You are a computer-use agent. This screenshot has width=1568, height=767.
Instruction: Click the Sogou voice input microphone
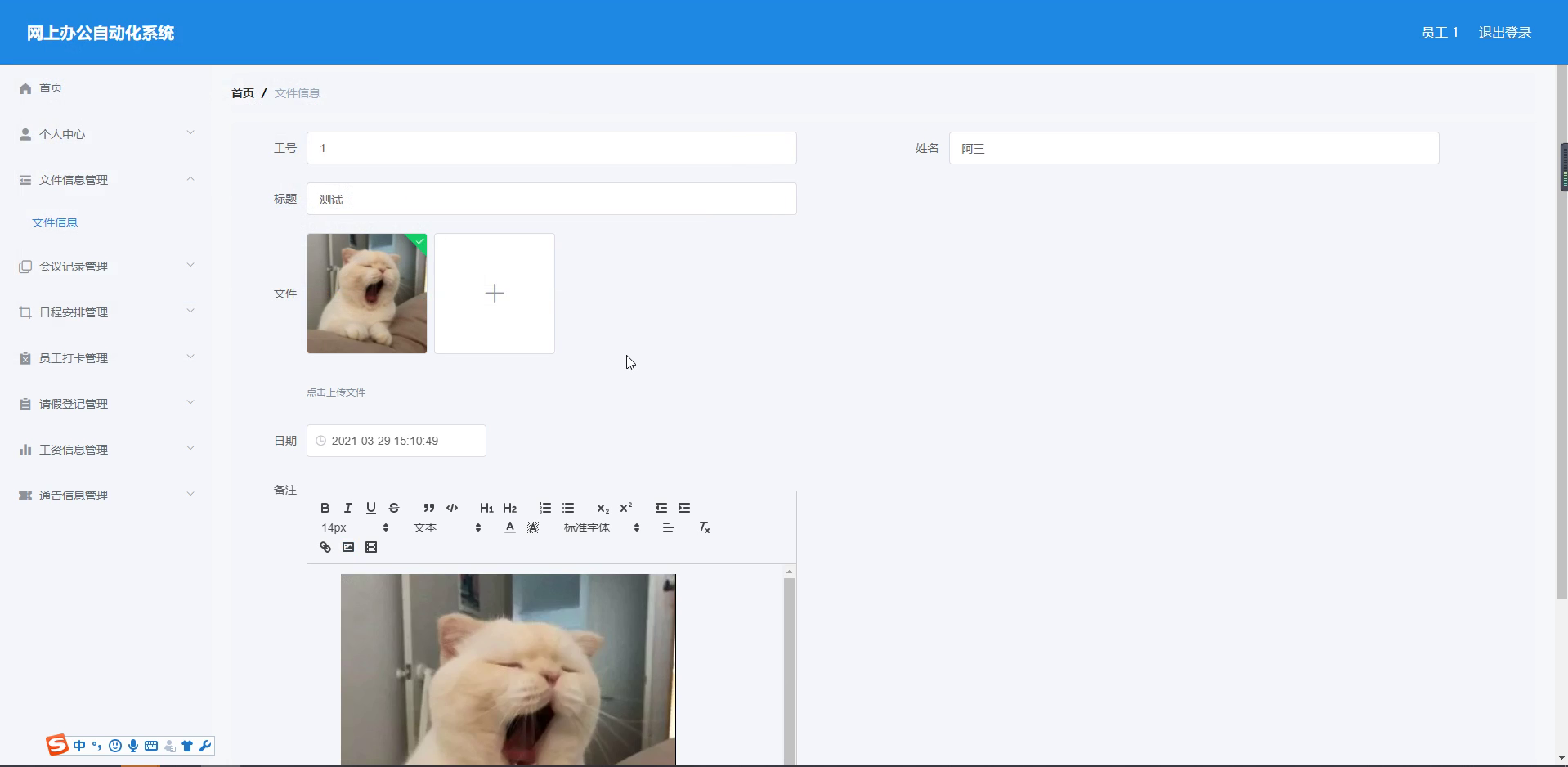(x=133, y=746)
